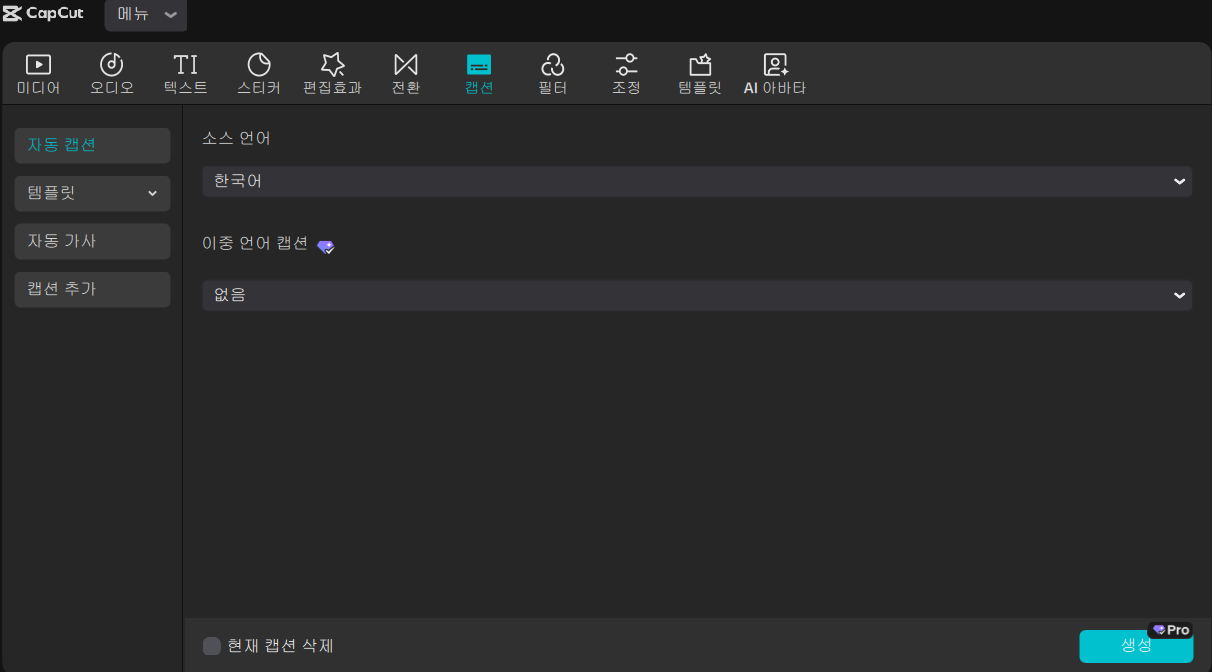Click the 생성 button
1212x672 pixels.
click(x=1136, y=646)
